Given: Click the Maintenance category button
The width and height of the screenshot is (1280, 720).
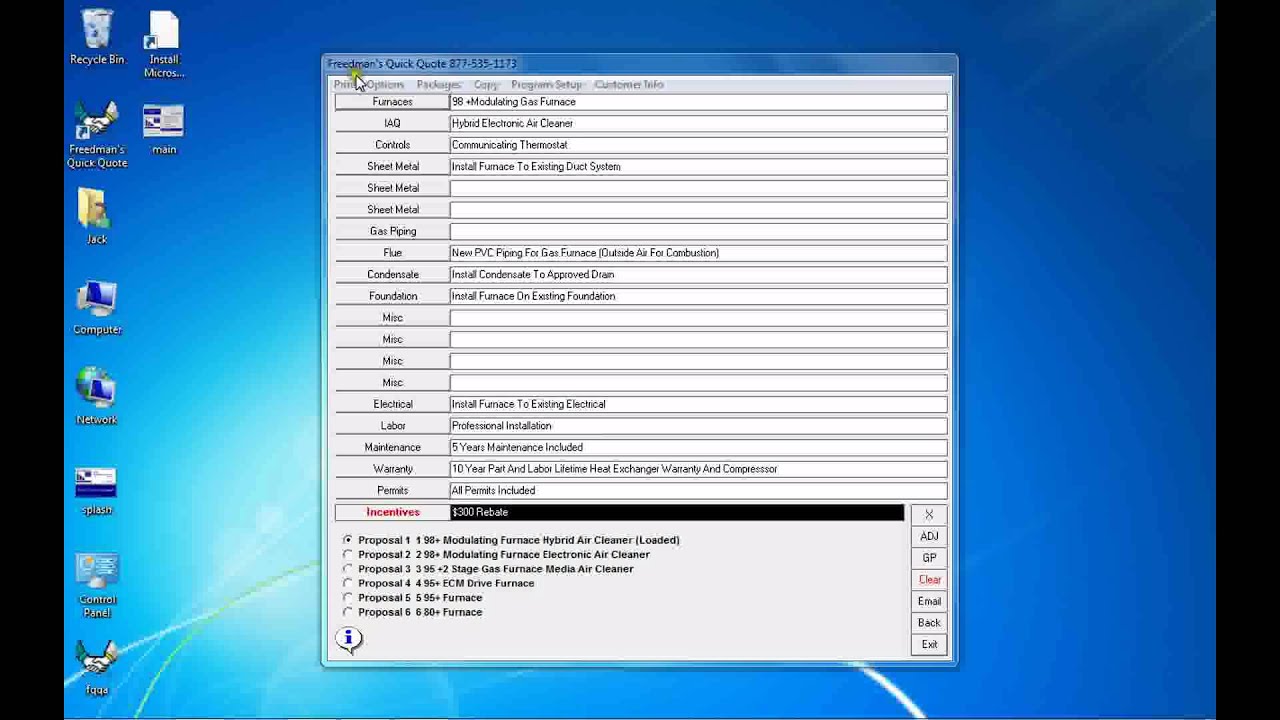Looking at the screenshot, I should [x=392, y=447].
